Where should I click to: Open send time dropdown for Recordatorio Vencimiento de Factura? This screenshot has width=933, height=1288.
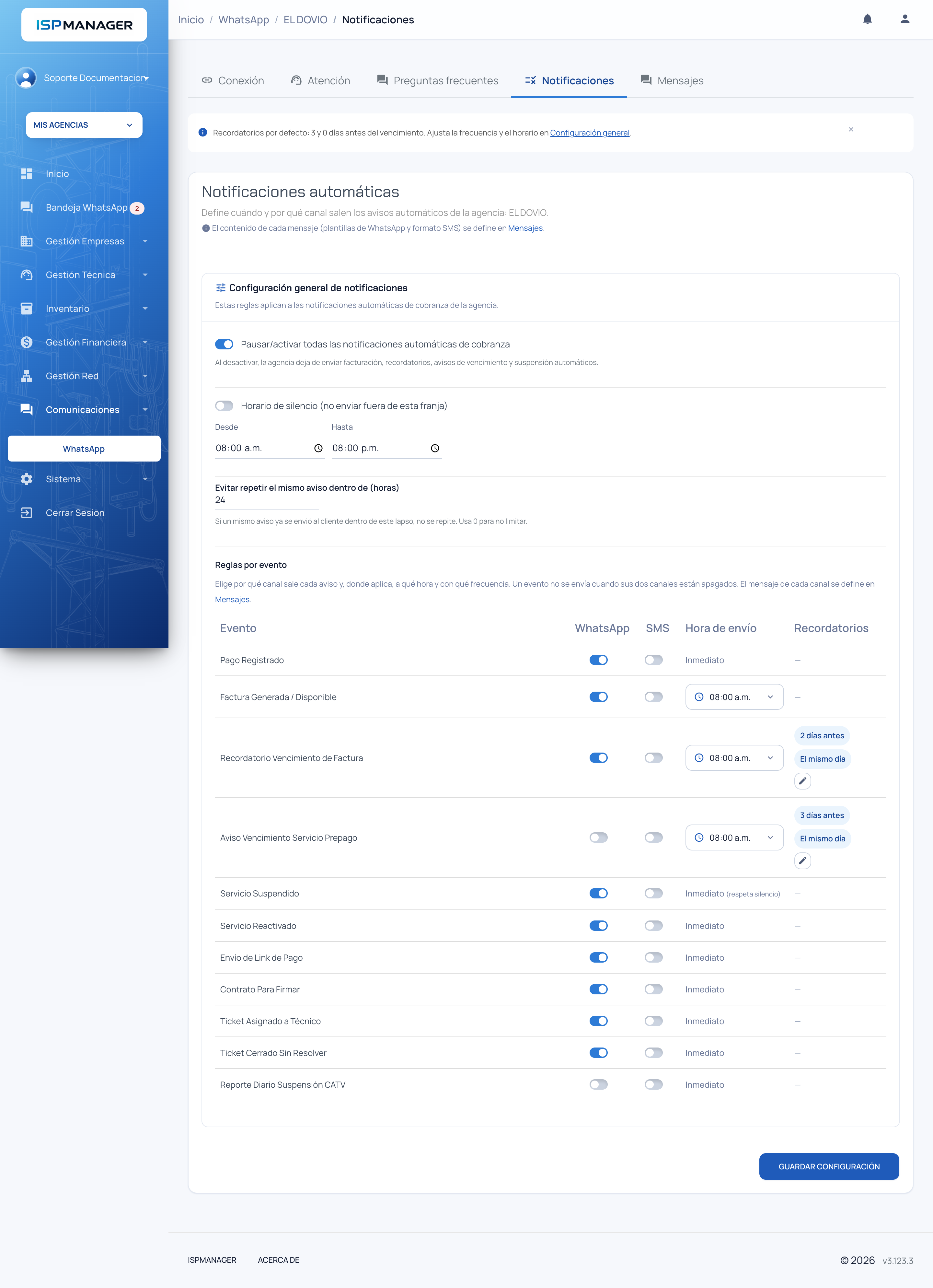point(734,758)
